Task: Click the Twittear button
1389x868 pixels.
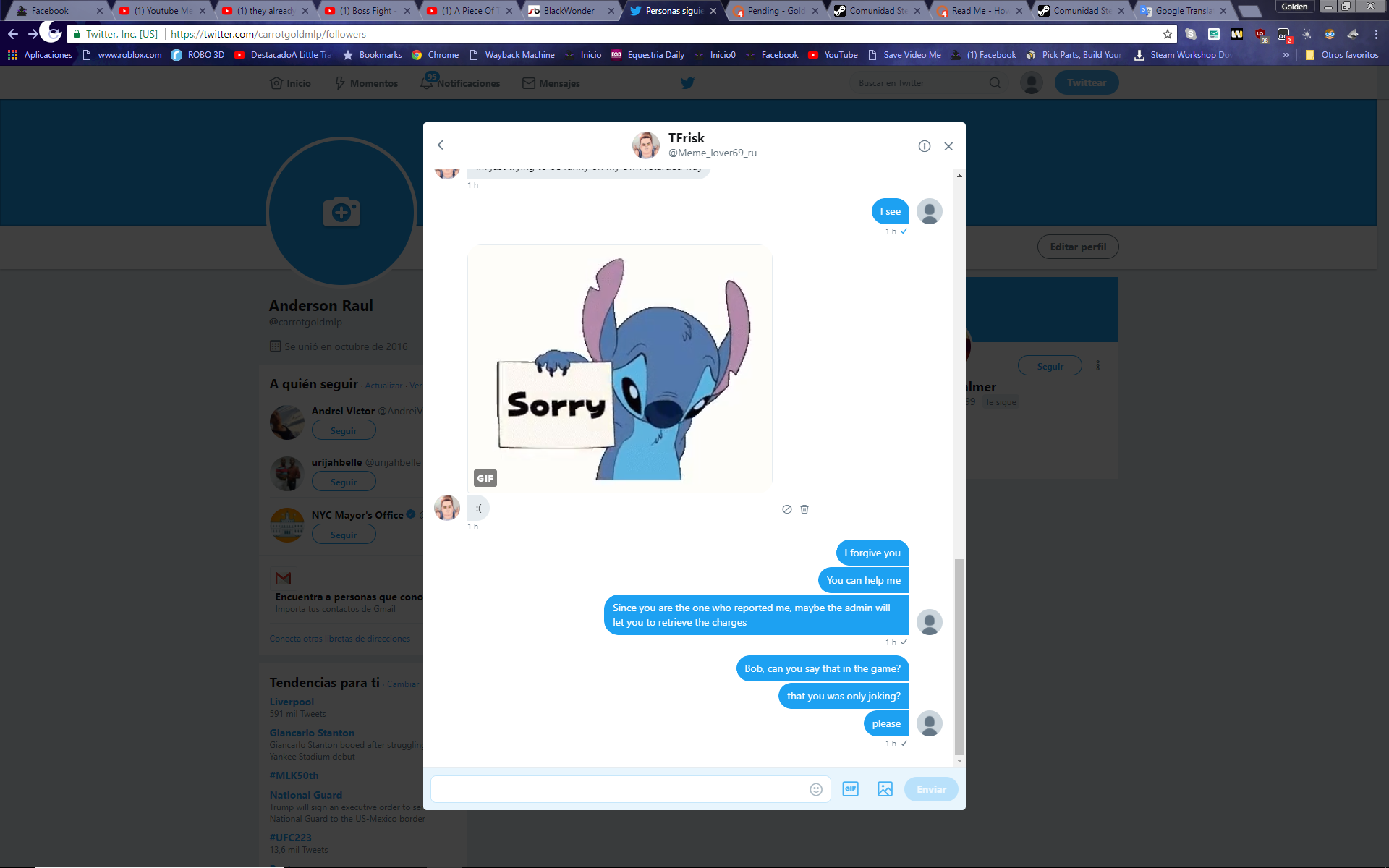Action: 1087,82
